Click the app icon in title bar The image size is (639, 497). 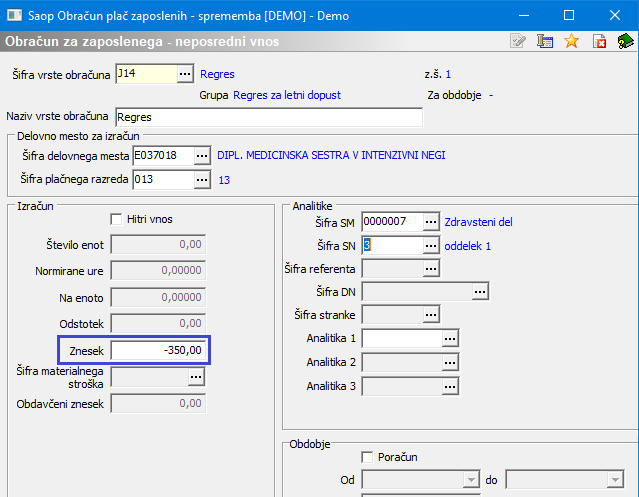pyautogui.click(x=14, y=15)
